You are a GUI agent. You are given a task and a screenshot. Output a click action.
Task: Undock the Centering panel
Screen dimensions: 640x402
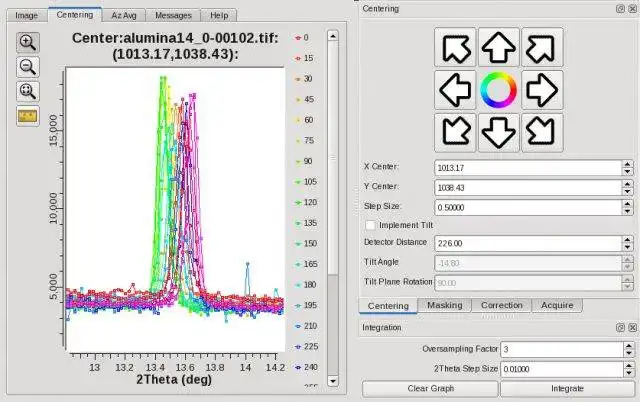pyautogui.click(x=620, y=9)
